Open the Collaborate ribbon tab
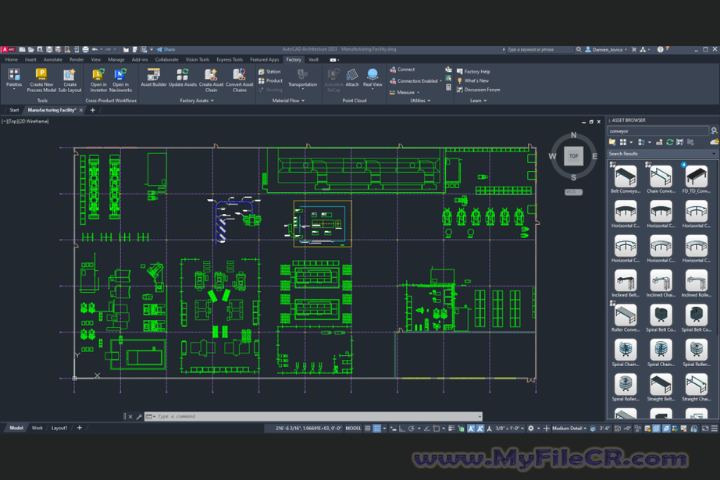The height and width of the screenshot is (480, 720). tap(166, 60)
